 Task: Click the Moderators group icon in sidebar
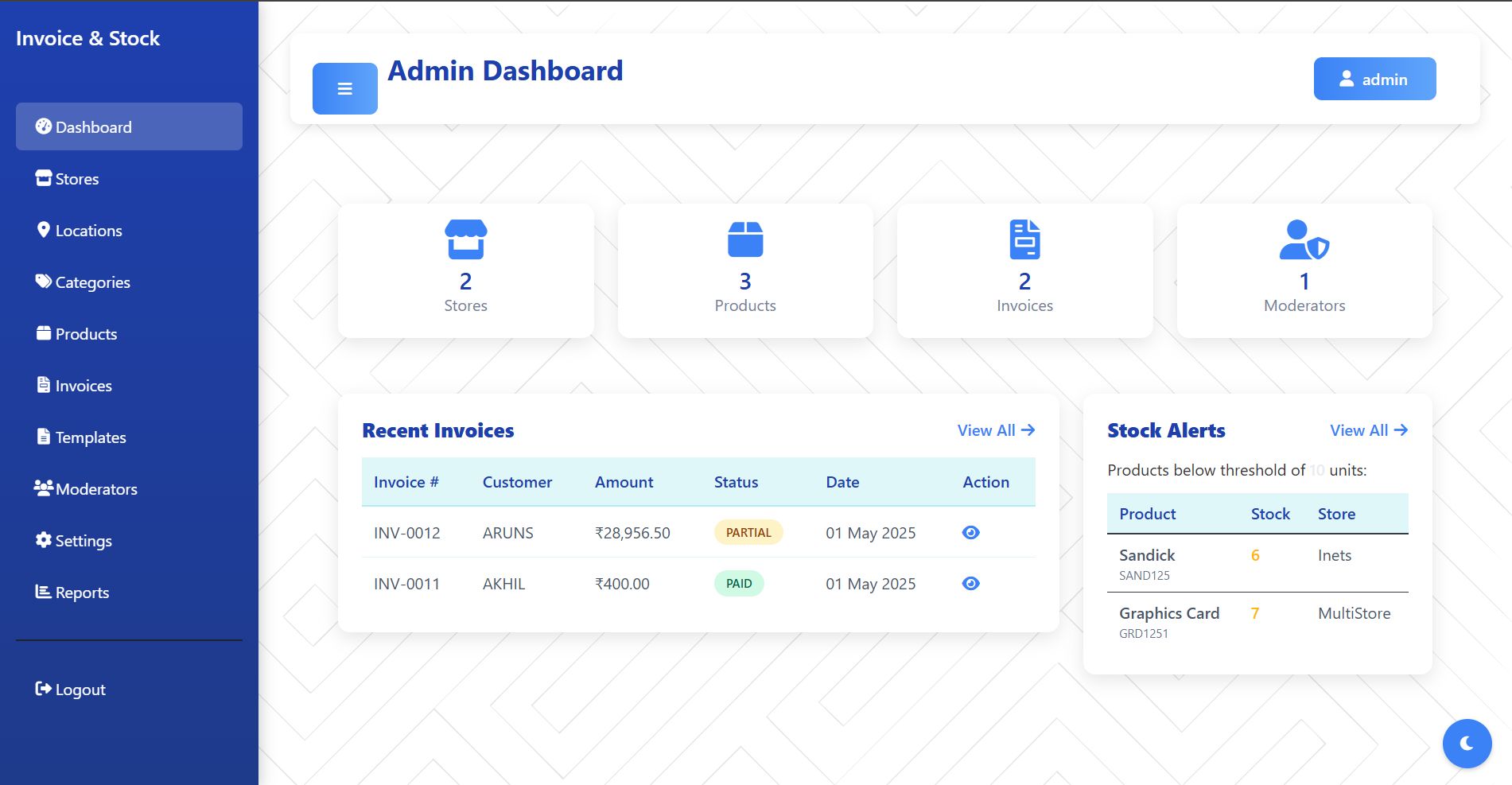tap(44, 488)
